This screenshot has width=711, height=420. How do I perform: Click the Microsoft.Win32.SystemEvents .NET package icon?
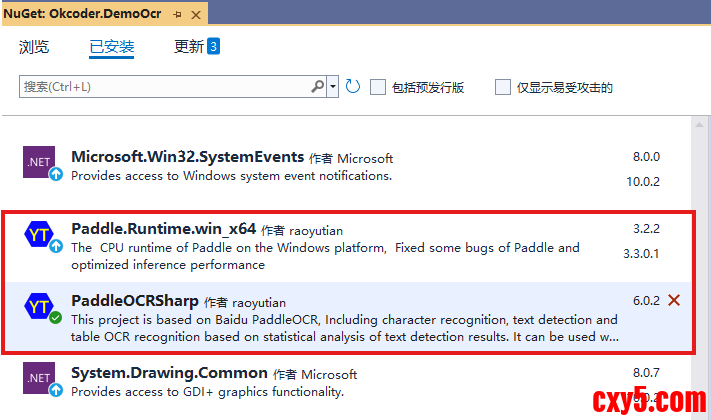(40, 163)
